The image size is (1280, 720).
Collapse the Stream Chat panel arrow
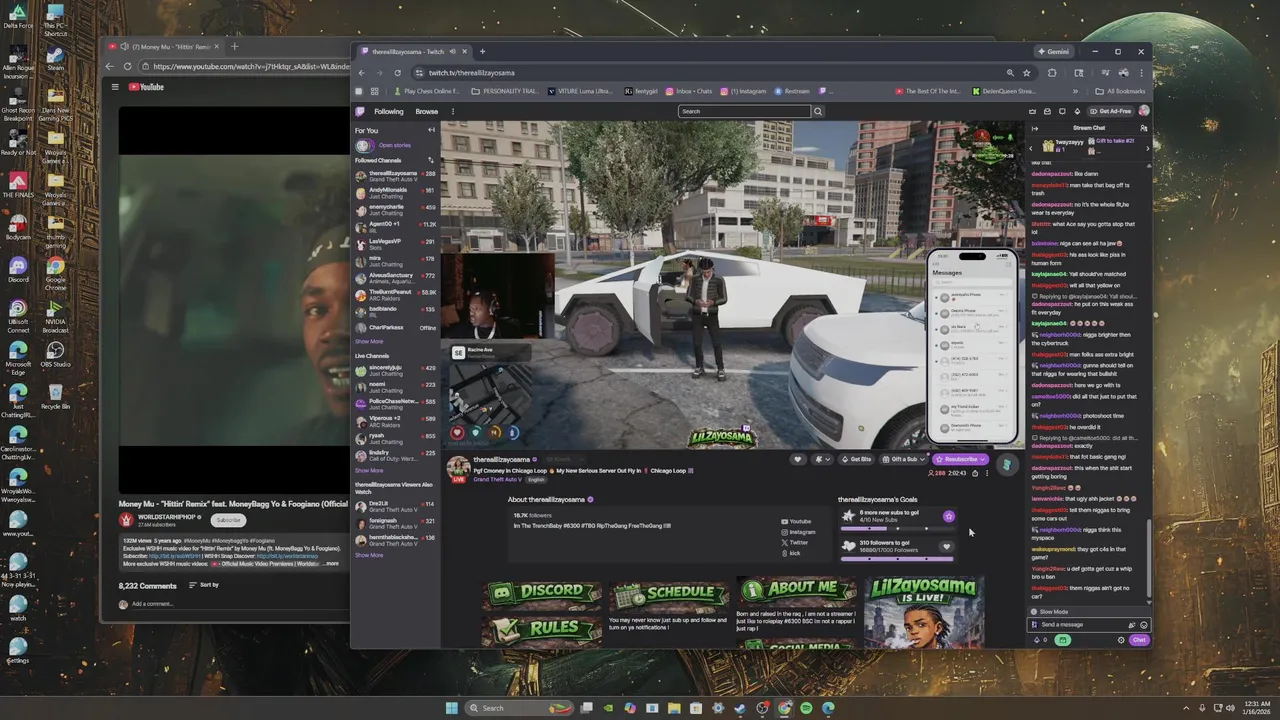click(1035, 128)
